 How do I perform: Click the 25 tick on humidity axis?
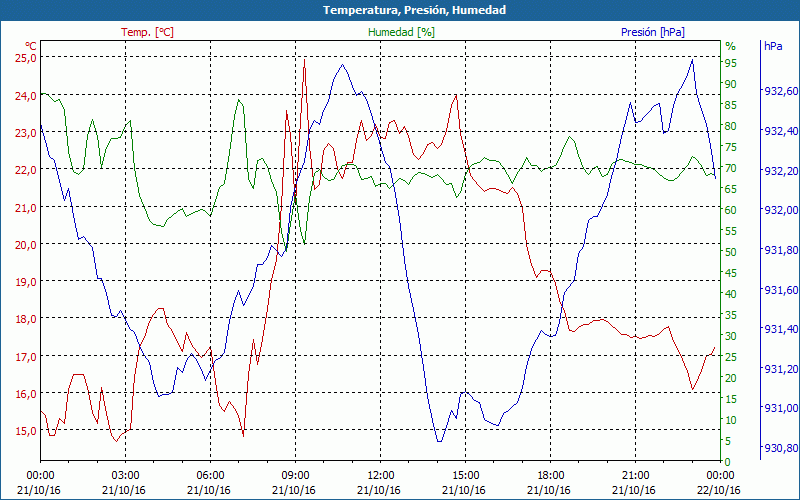731,357
